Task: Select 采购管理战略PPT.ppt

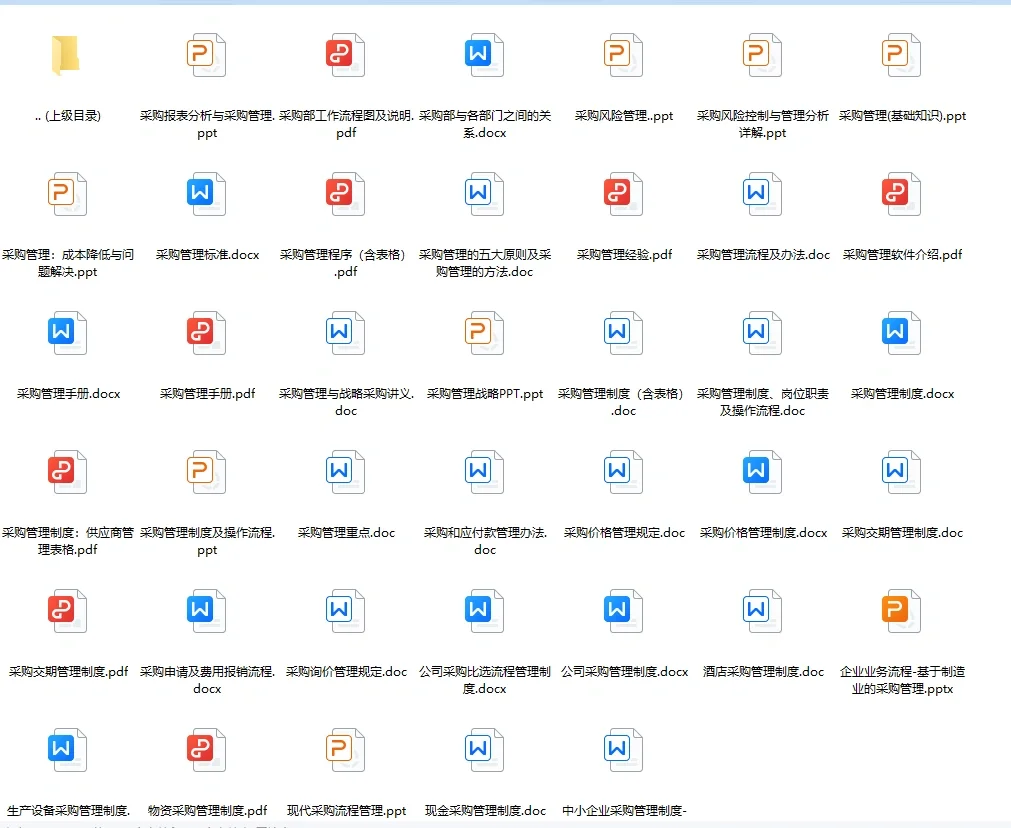Action: click(x=484, y=333)
